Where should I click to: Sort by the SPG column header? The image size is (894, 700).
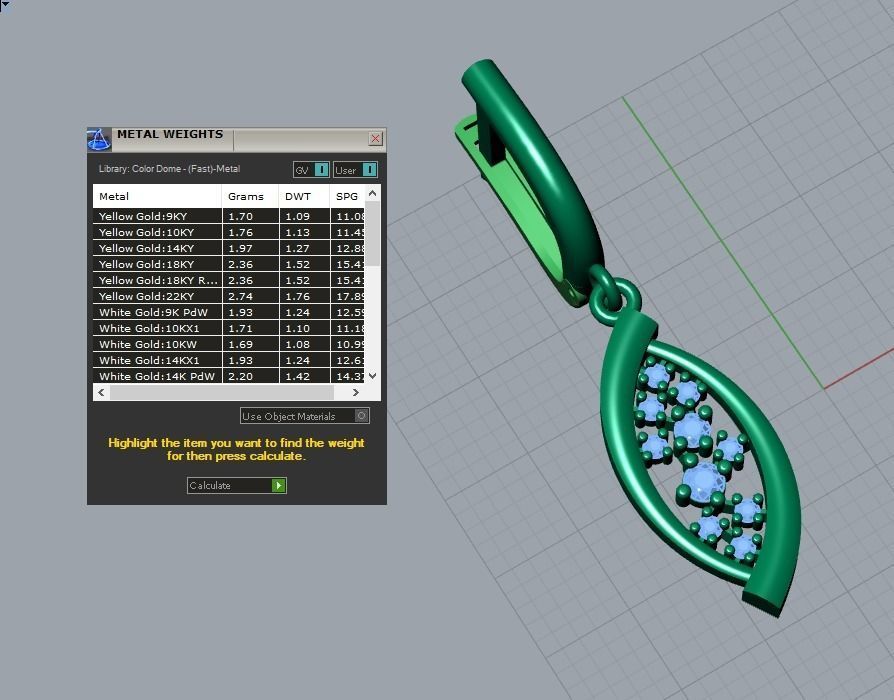[347, 196]
